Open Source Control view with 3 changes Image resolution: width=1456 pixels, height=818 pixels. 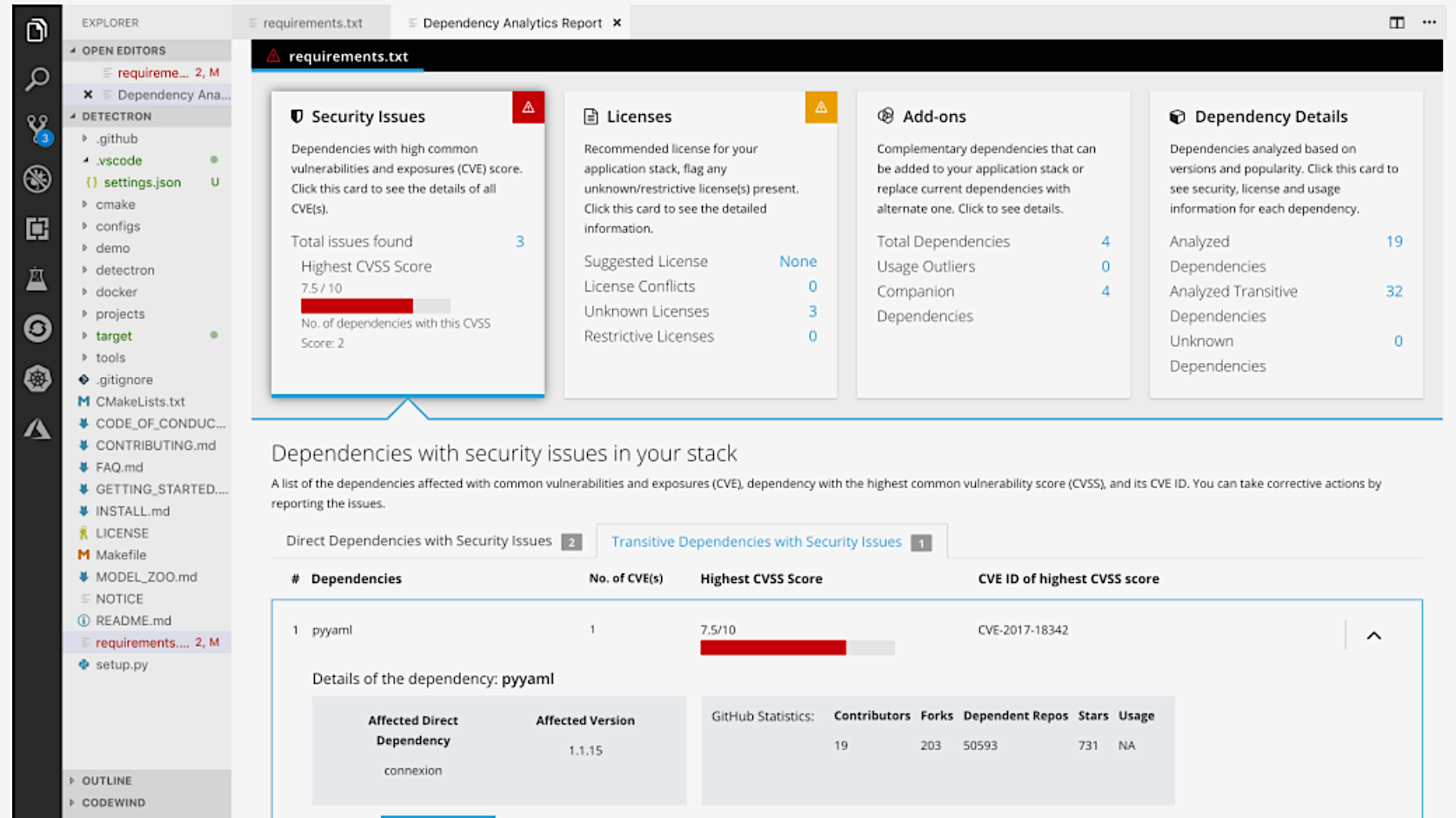tap(37, 129)
